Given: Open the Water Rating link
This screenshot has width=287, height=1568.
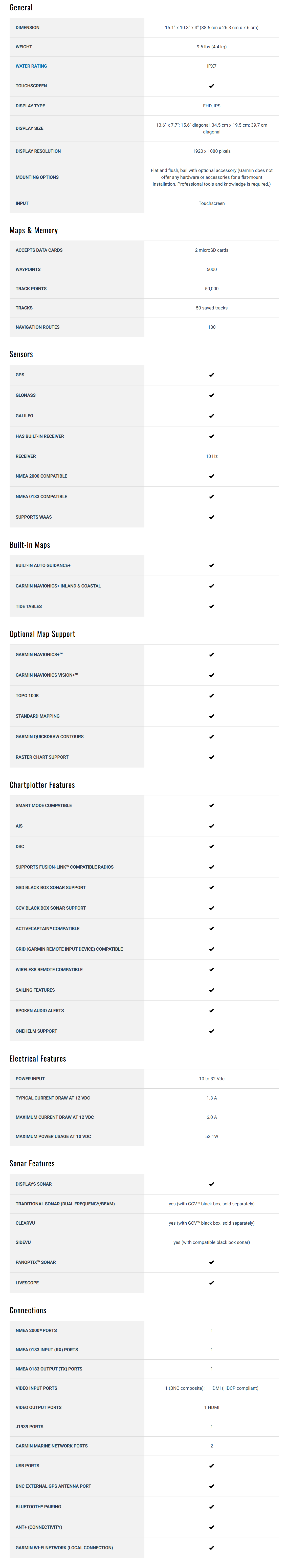Looking at the screenshot, I should pos(31,66).
